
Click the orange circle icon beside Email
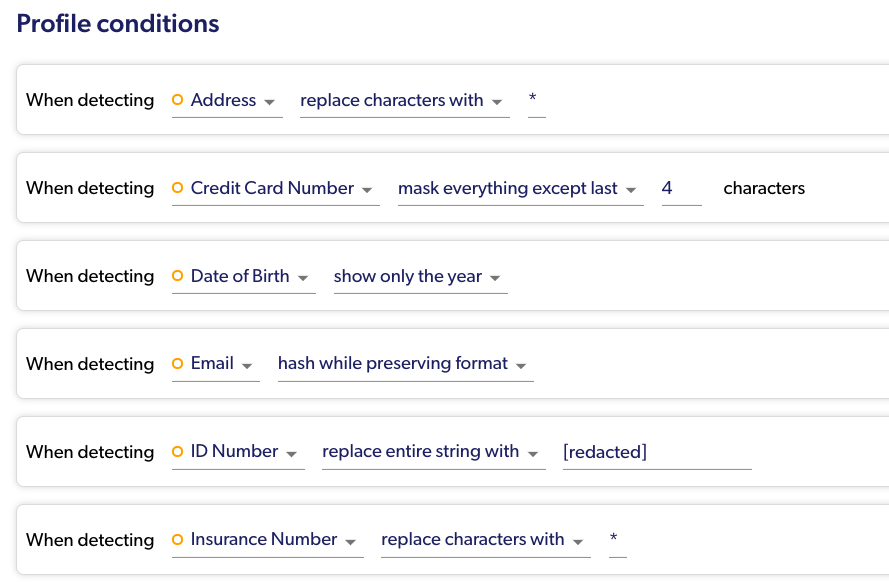click(178, 364)
